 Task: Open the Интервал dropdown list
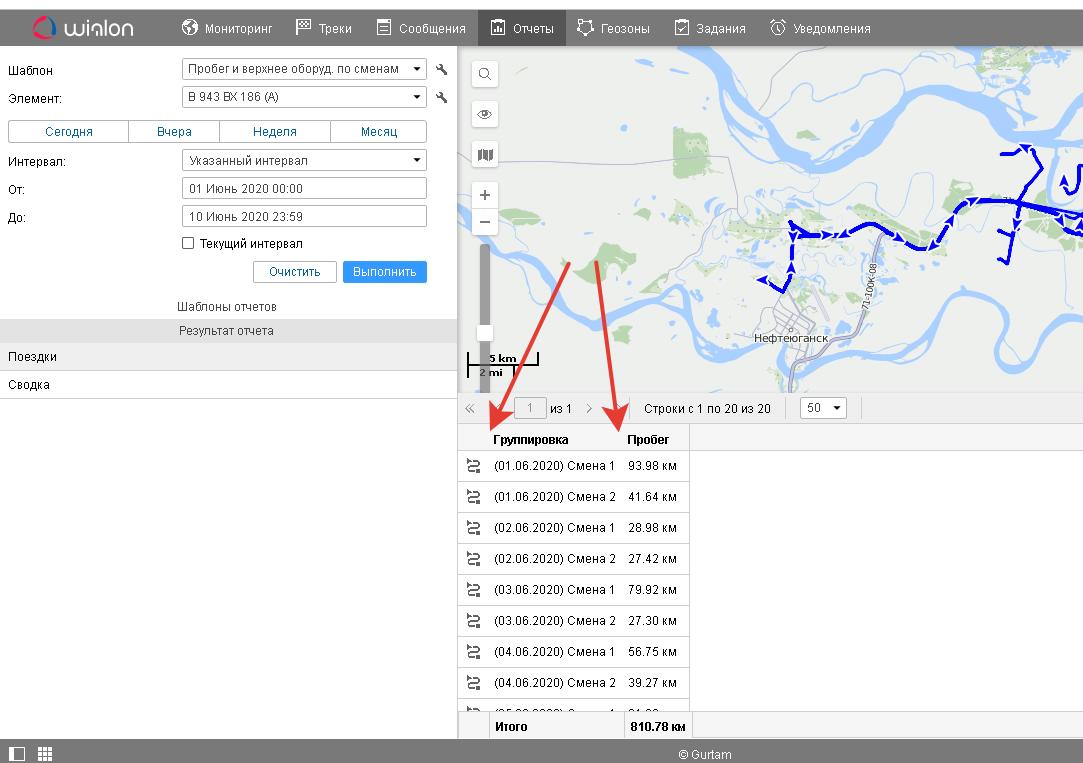click(305, 160)
